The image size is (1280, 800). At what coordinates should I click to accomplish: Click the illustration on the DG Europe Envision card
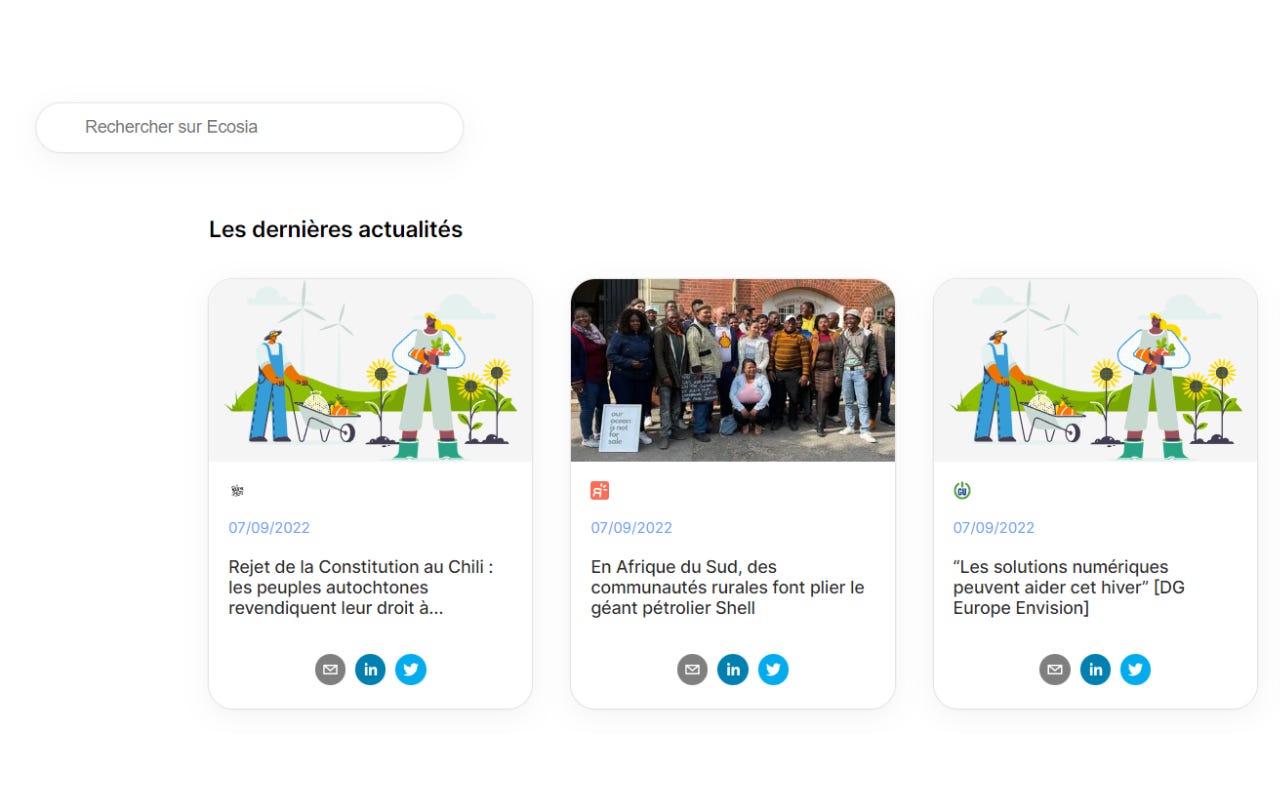(1095, 370)
